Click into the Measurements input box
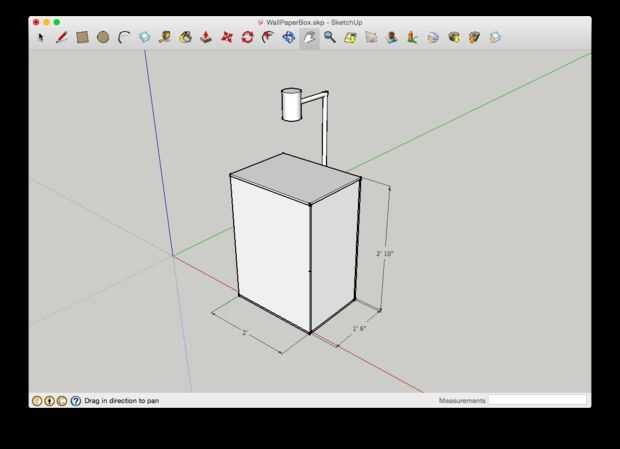This screenshot has height=449, width=620. [x=538, y=400]
